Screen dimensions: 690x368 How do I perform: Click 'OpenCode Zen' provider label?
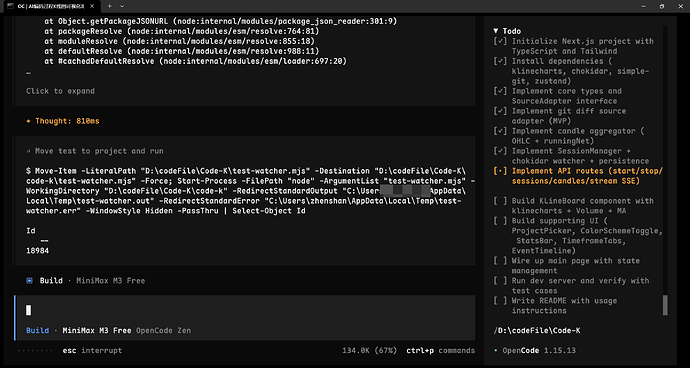tap(164, 330)
